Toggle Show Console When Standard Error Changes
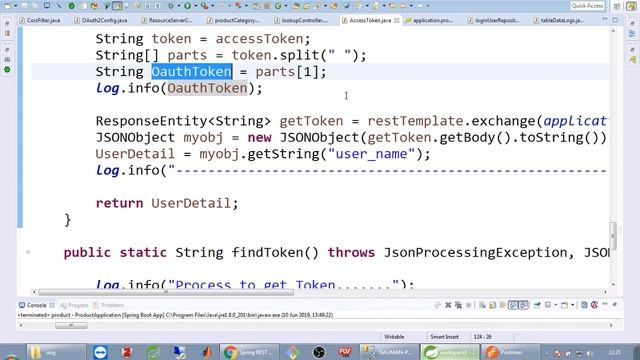640x360 pixels. click(524, 305)
